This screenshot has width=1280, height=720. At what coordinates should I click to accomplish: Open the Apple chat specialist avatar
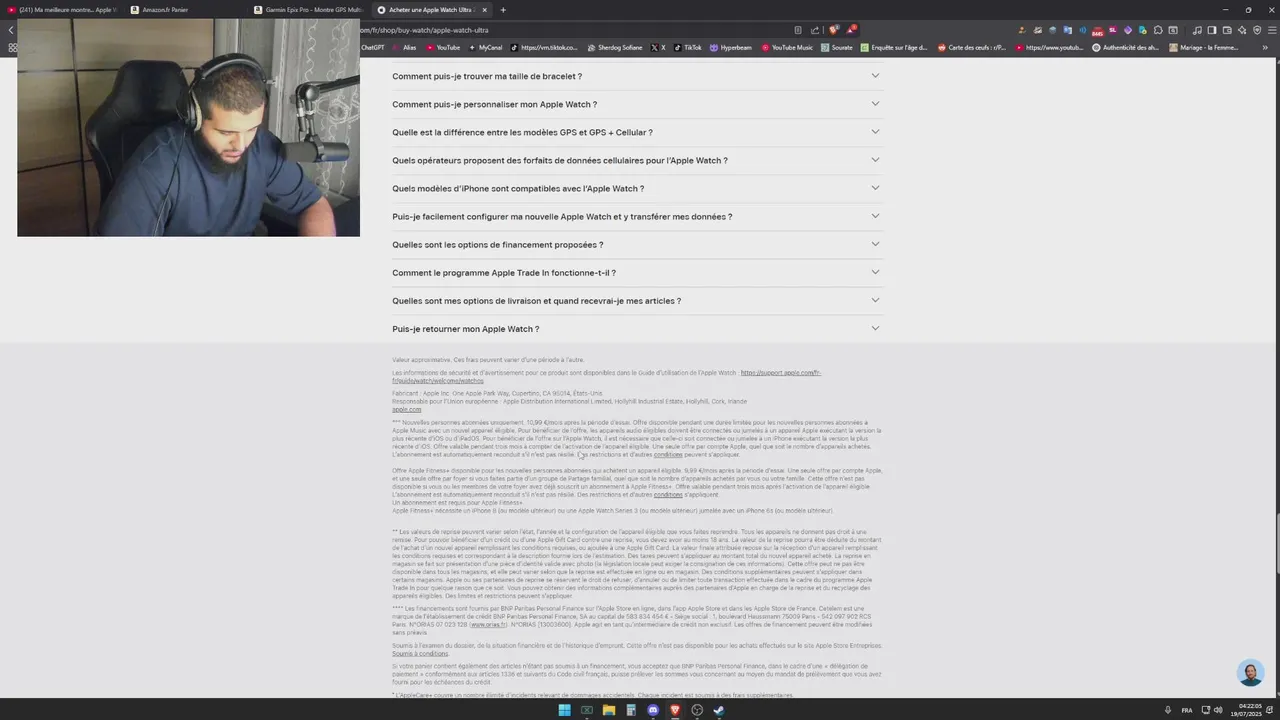click(x=1250, y=673)
